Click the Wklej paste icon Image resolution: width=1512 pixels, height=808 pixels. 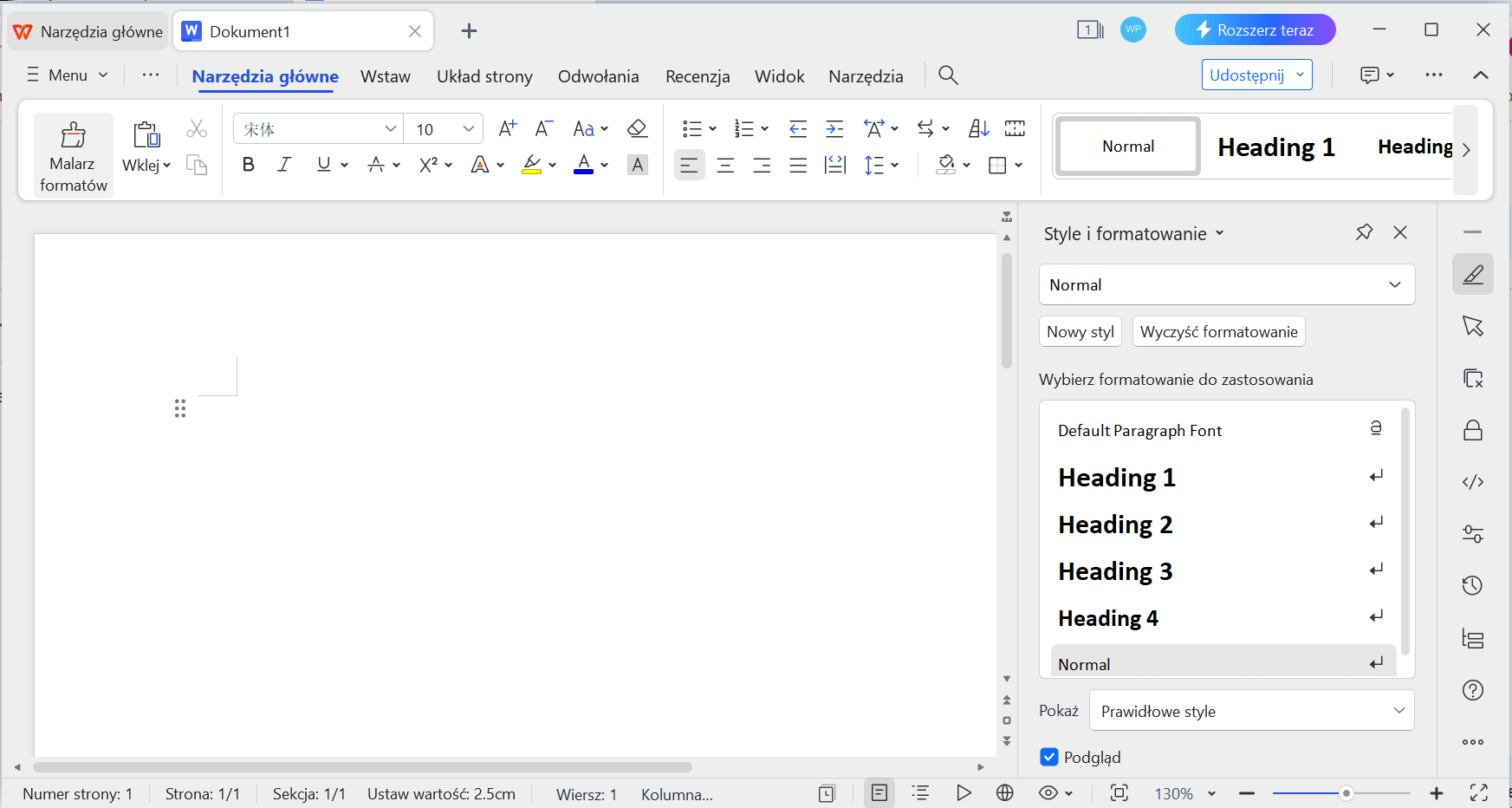(146, 134)
